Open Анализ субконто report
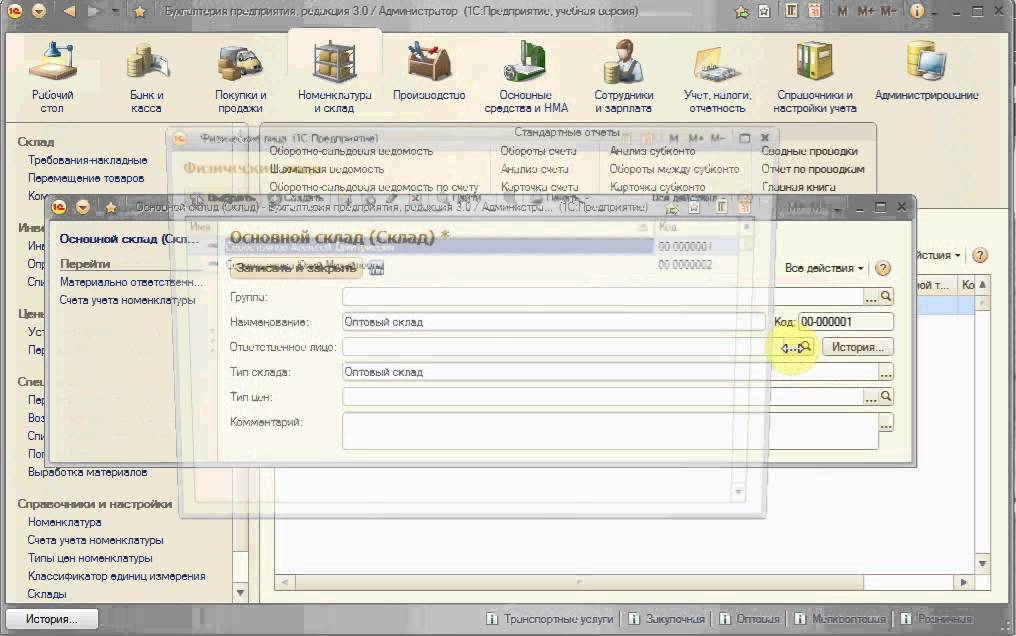 click(x=652, y=151)
